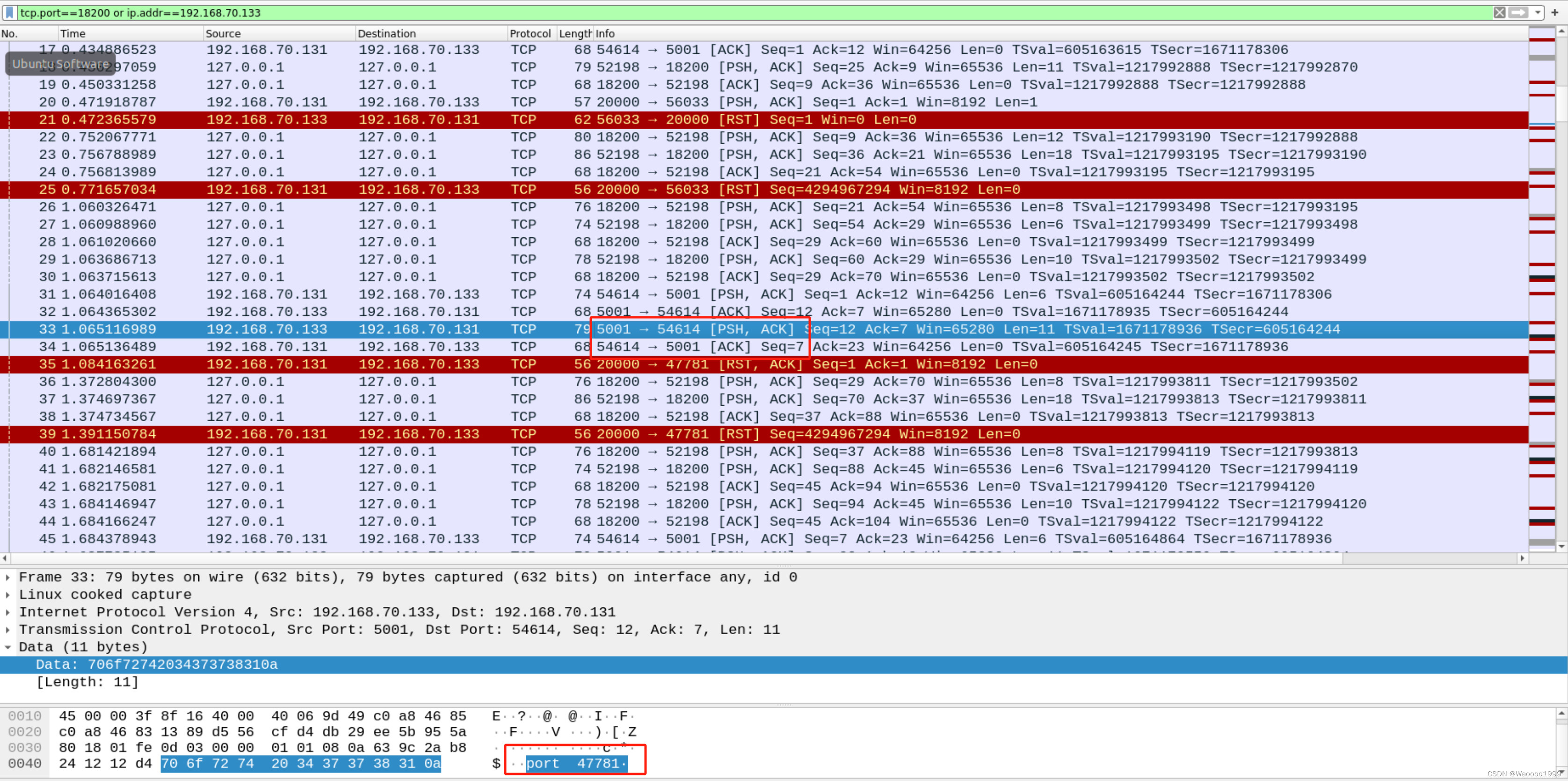Select the Data: 706f7274... field
This screenshot has height=781, width=1568.
[x=784, y=665]
